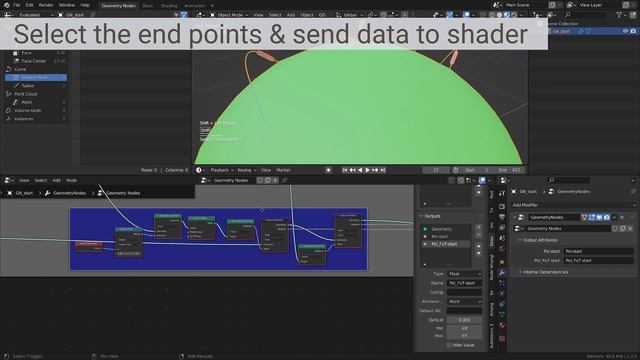
Task: Toggle GN_start visibility eye in outliner
Action: pyautogui.click(x=625, y=31)
